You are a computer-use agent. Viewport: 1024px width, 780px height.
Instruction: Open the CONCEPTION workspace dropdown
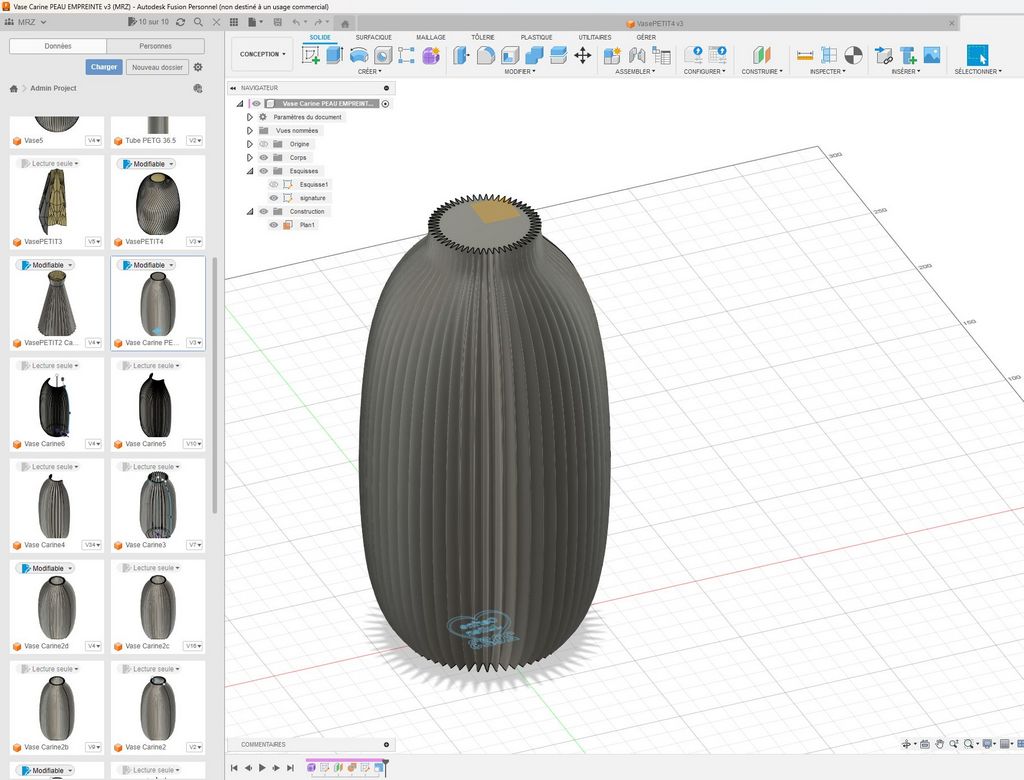263,54
